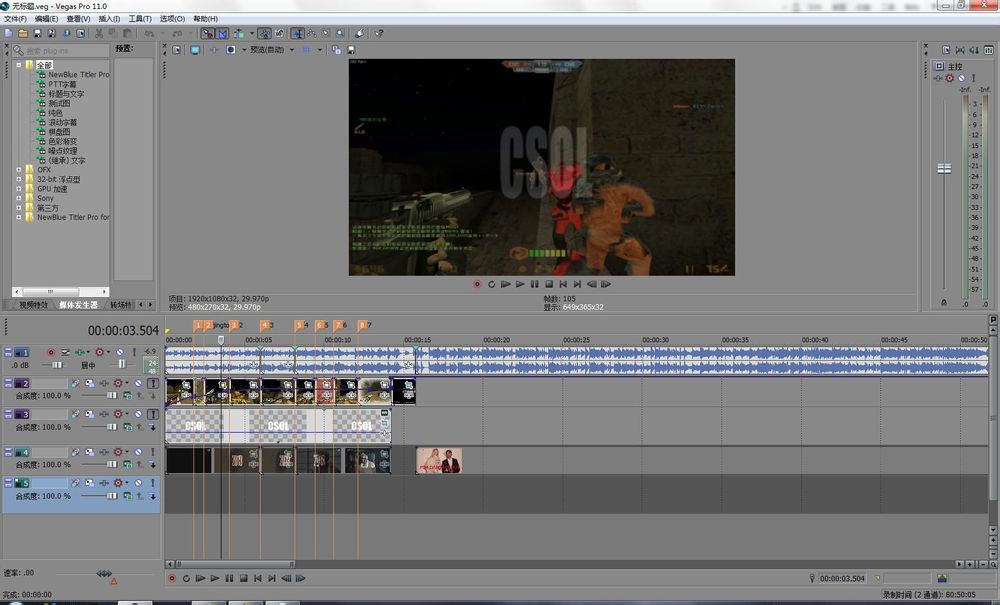Expand the GPU 加速 folder
The width and height of the screenshot is (1000, 605).
(x=18, y=189)
